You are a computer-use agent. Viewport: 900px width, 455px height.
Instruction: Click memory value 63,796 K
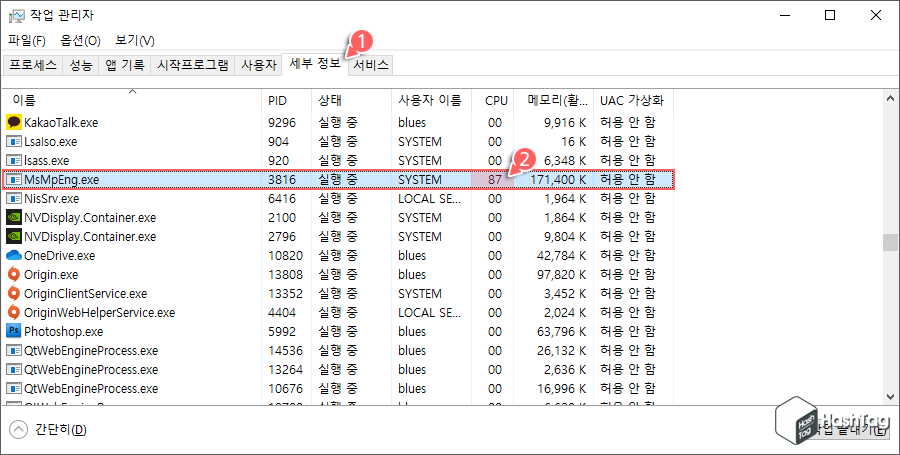[x=561, y=331]
